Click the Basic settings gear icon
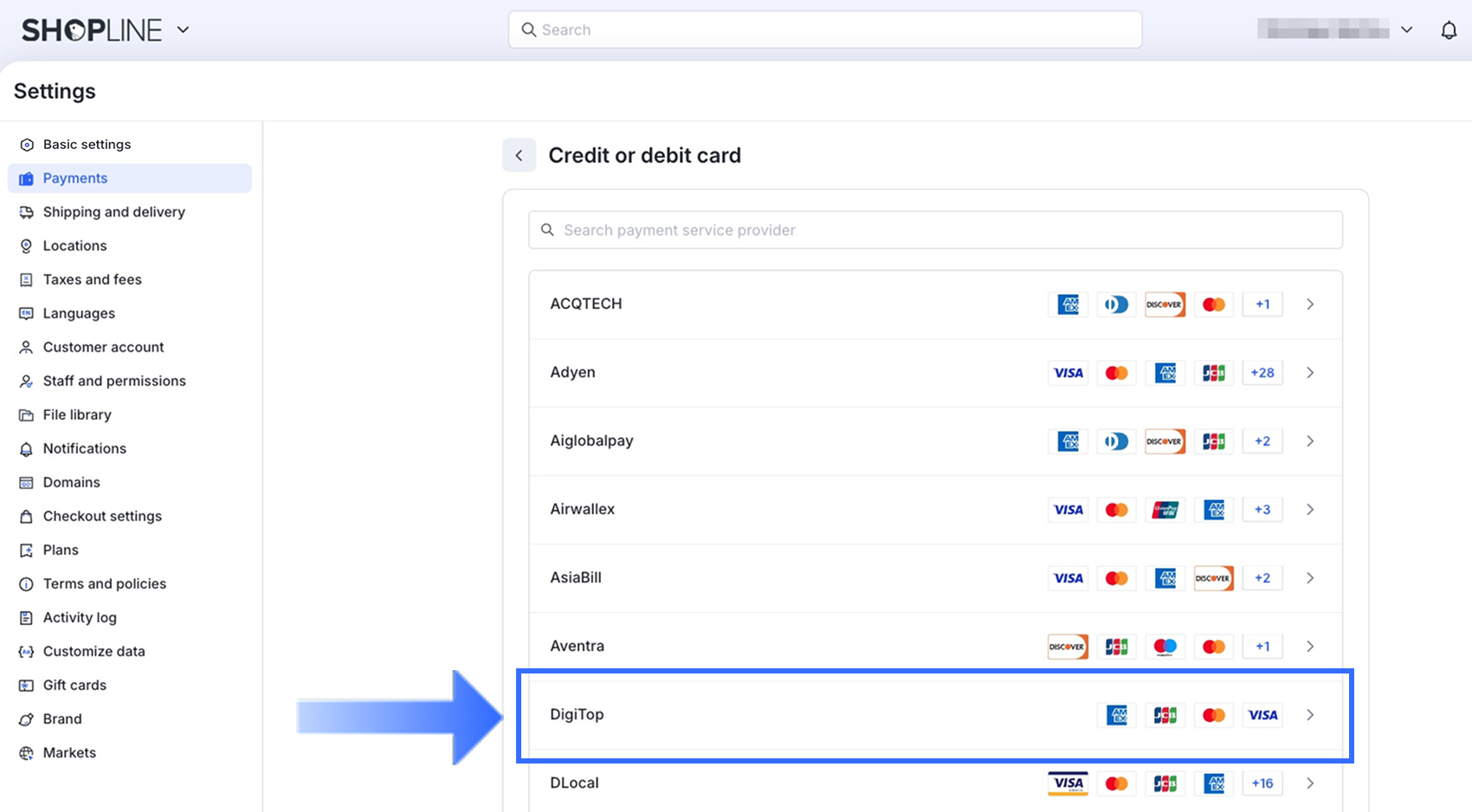This screenshot has width=1472, height=812. [27, 145]
